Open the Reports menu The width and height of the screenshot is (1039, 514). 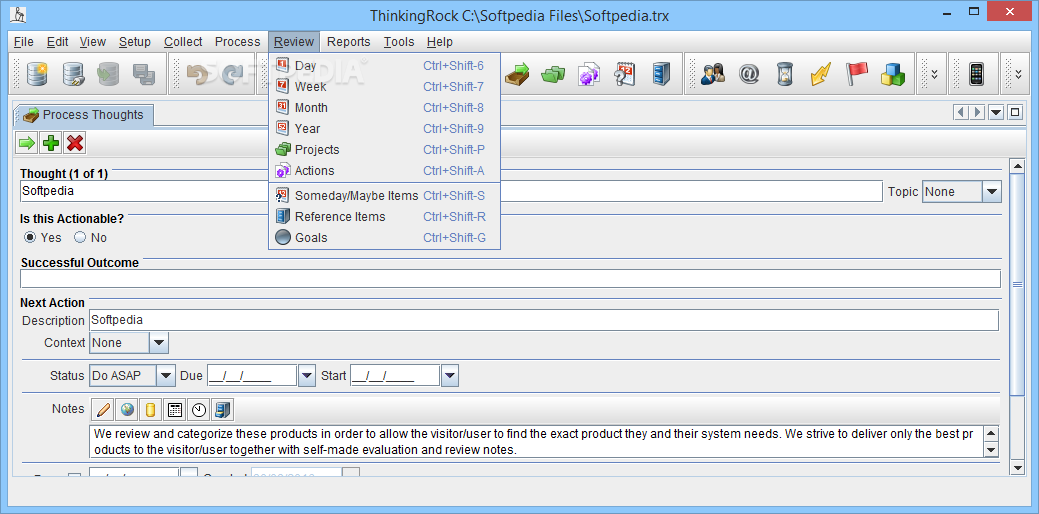pos(349,42)
